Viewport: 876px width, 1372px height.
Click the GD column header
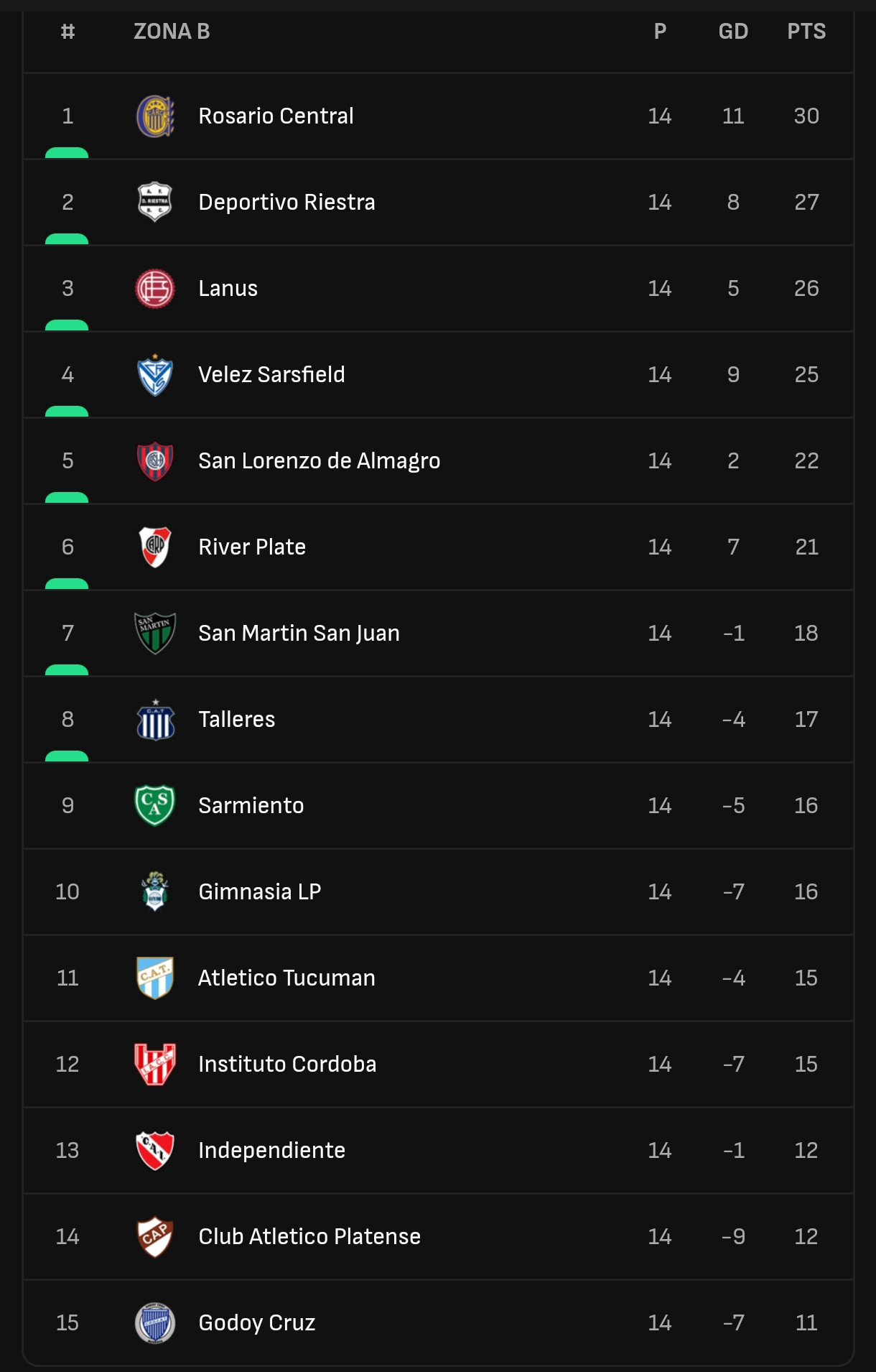(733, 32)
